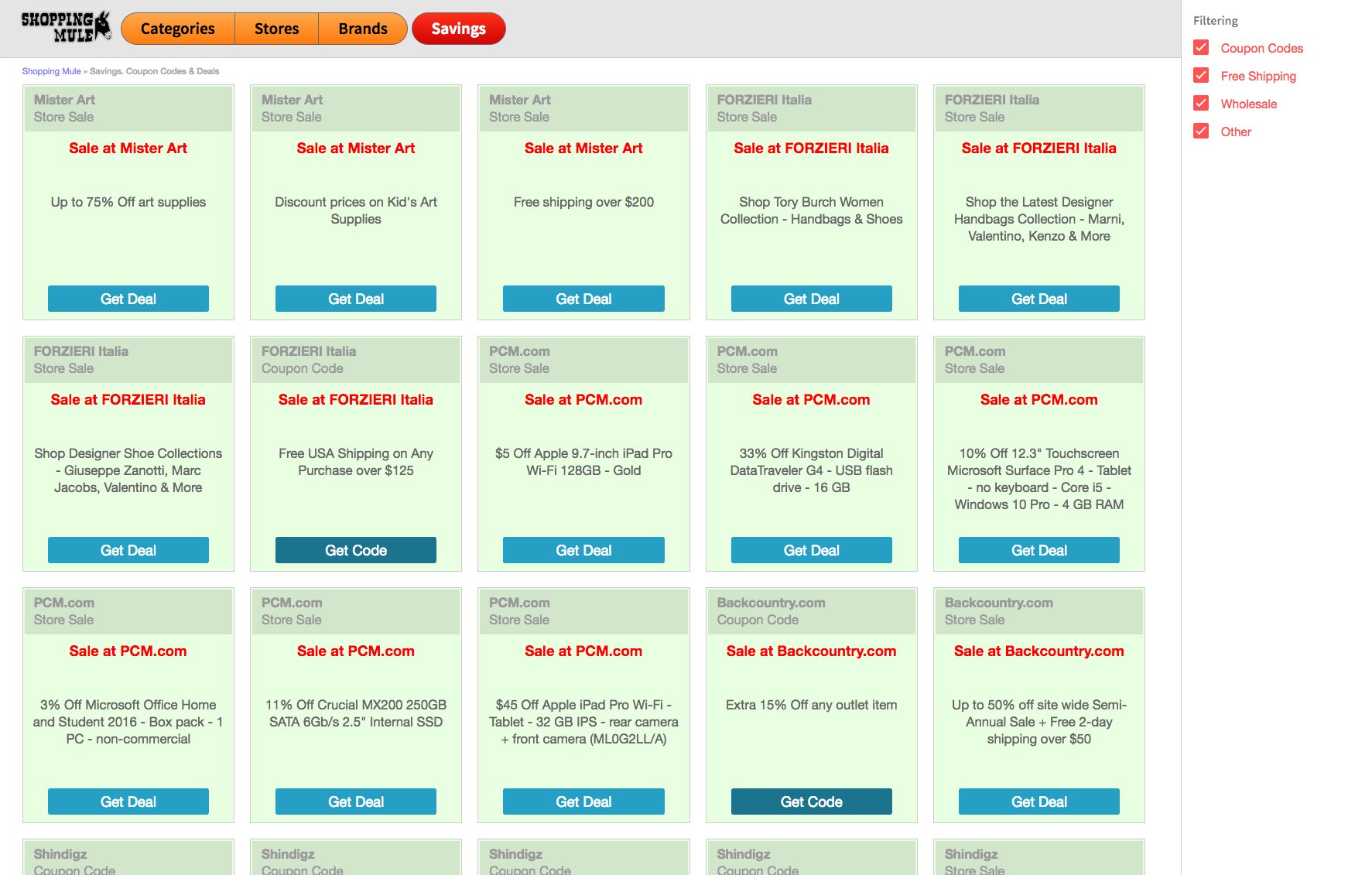Toggle the Free Shipping filter checkbox
The width and height of the screenshot is (1372, 875).
(x=1201, y=76)
